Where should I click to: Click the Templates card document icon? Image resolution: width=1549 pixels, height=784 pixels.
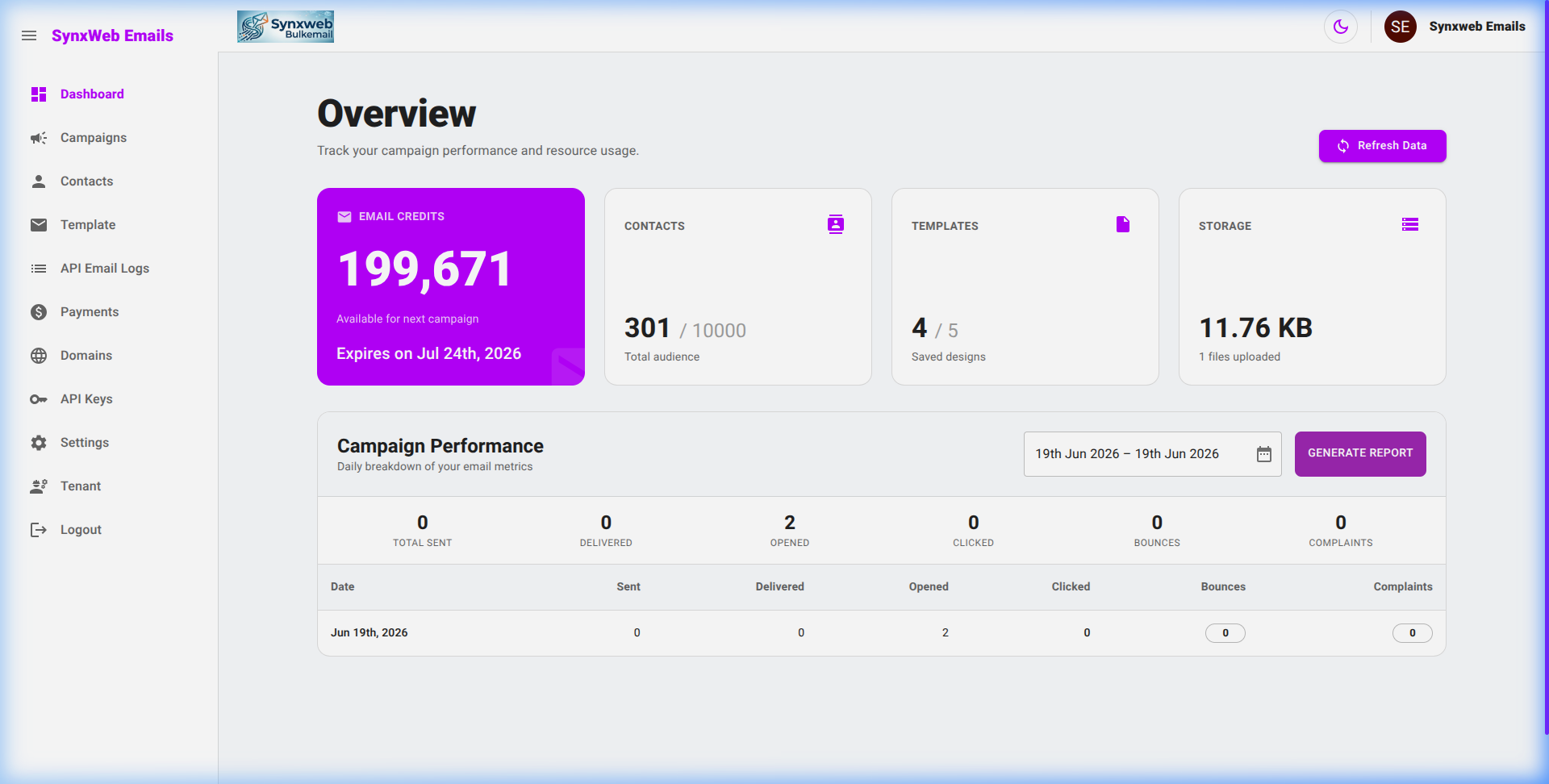click(1123, 224)
